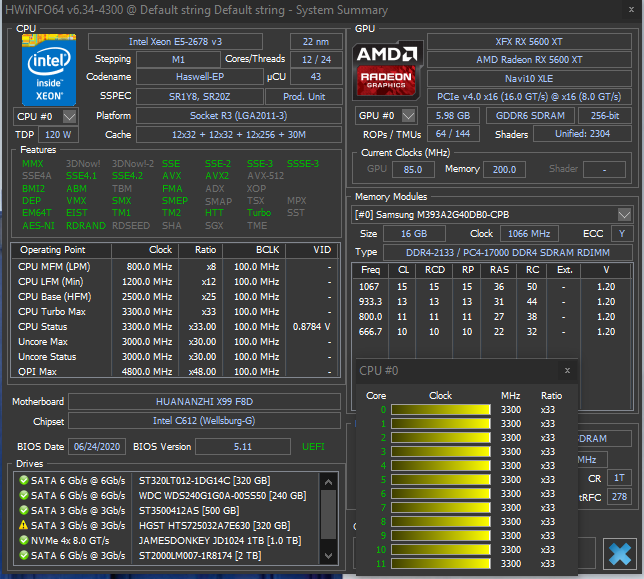Click the blue X close icon button

pyautogui.click(x=620, y=554)
